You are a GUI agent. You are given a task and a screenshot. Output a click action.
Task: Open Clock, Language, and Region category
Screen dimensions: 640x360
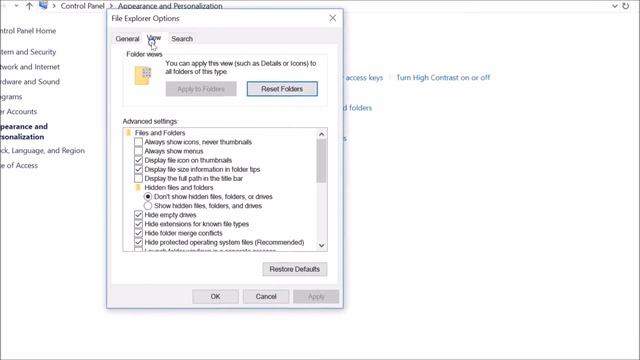click(42, 150)
